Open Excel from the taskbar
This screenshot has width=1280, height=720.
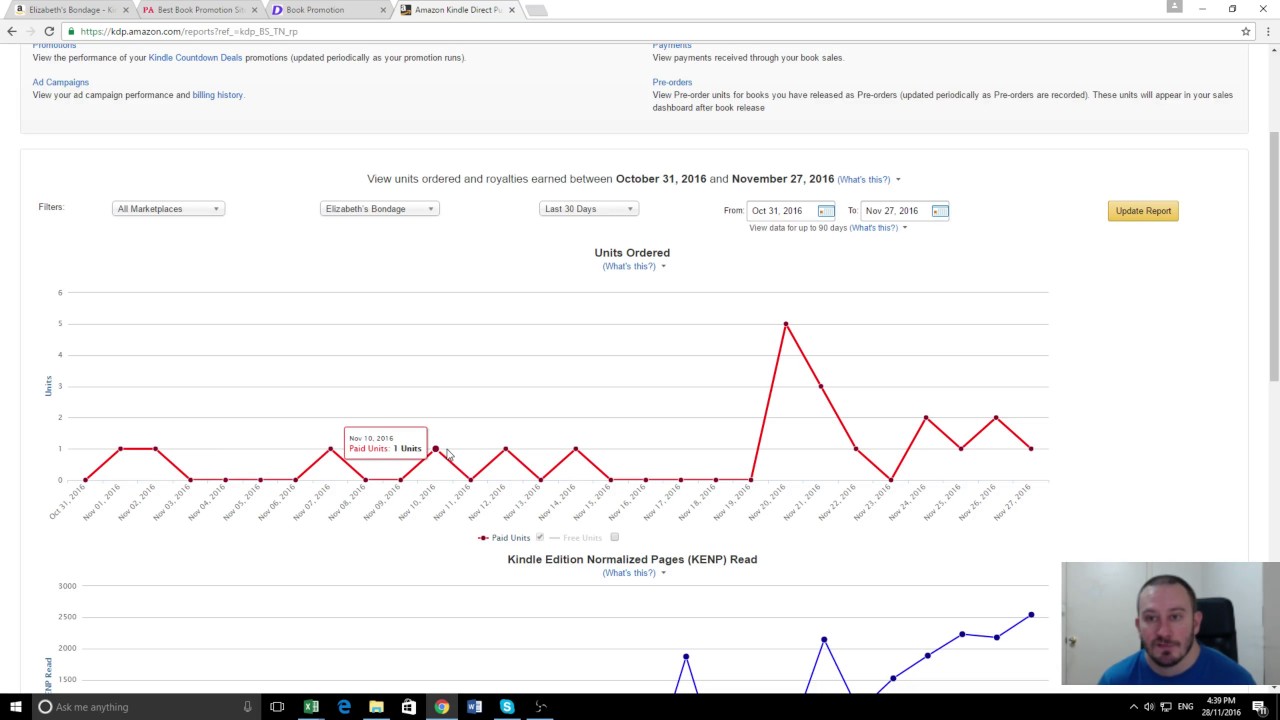[311, 707]
